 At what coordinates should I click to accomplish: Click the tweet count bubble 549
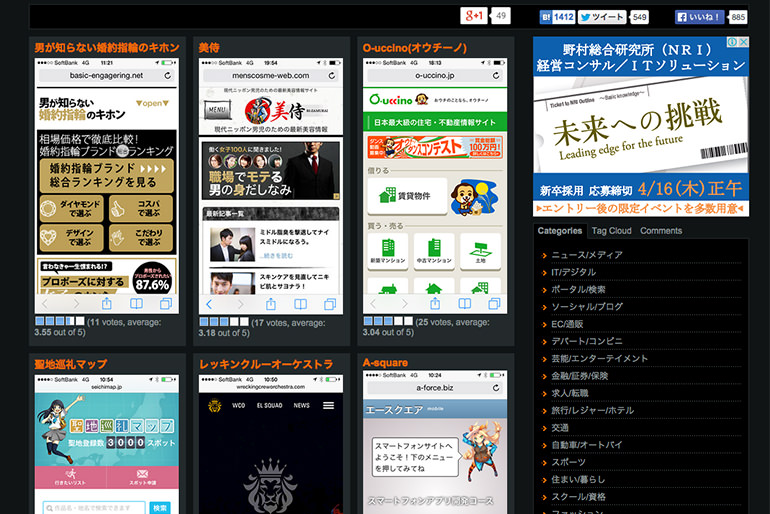(x=639, y=17)
